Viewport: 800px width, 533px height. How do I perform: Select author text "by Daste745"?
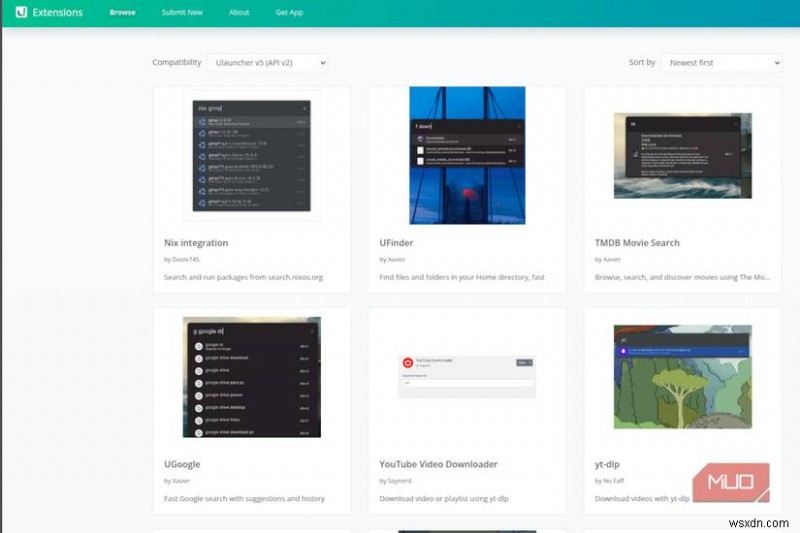(x=182, y=259)
